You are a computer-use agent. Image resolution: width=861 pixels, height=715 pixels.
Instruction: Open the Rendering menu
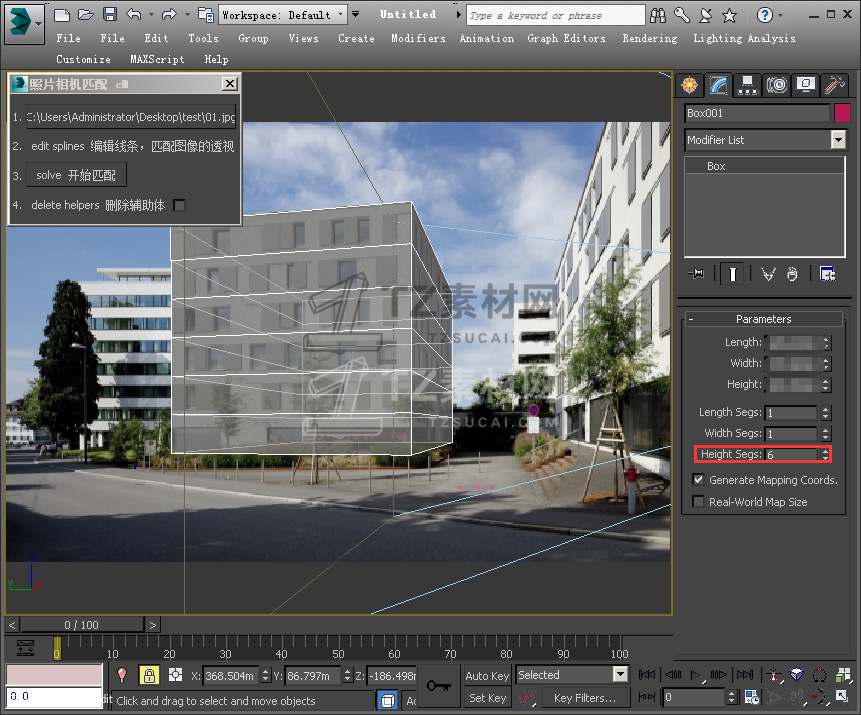[x=649, y=38]
